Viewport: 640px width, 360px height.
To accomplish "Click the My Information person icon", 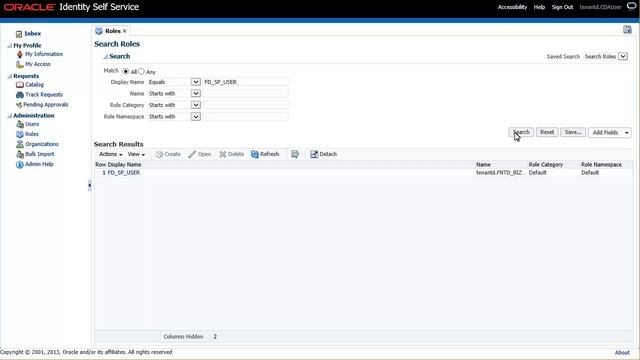I will coord(19,54).
